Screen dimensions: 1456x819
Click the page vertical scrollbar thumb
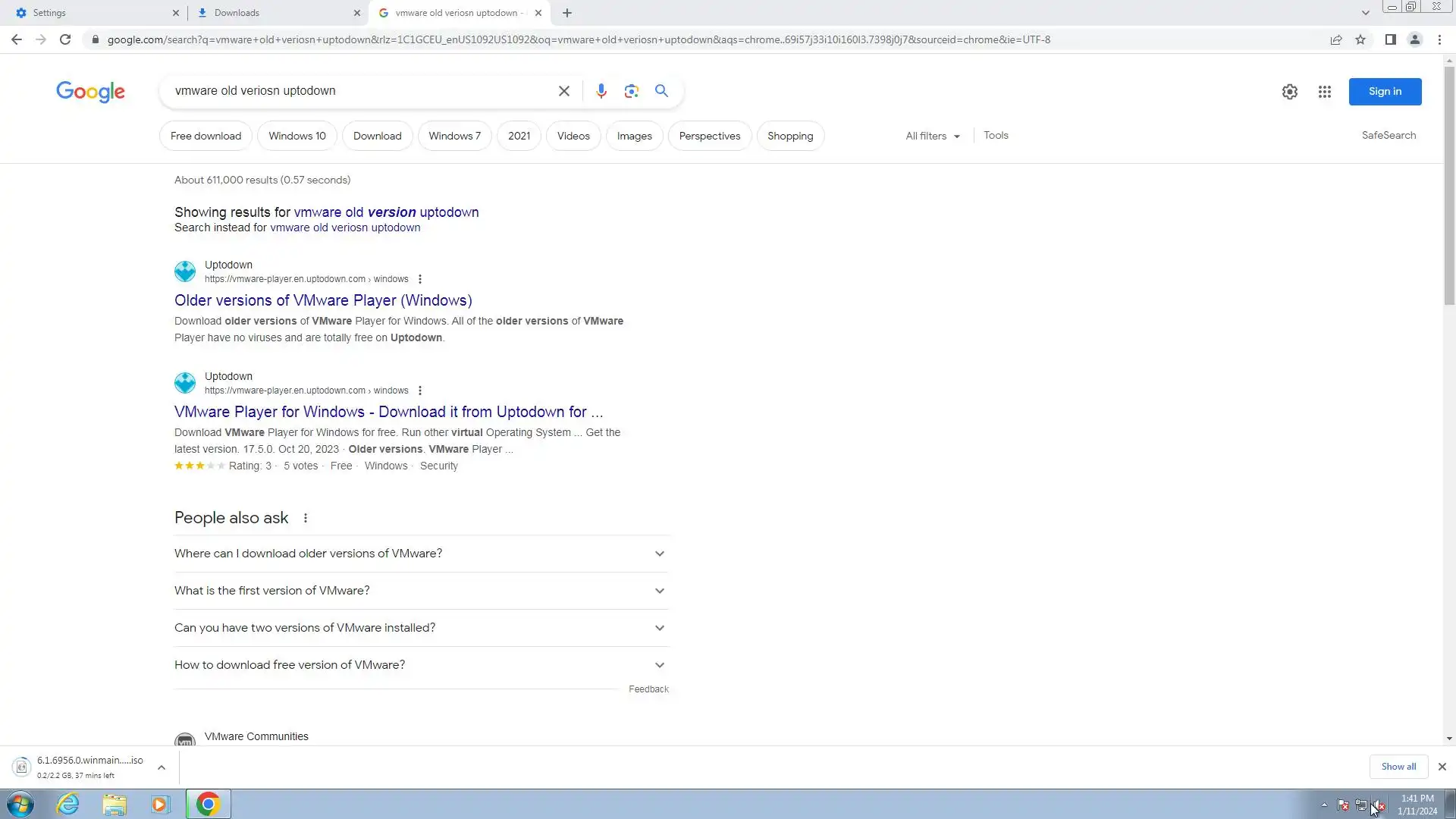tap(1449, 186)
